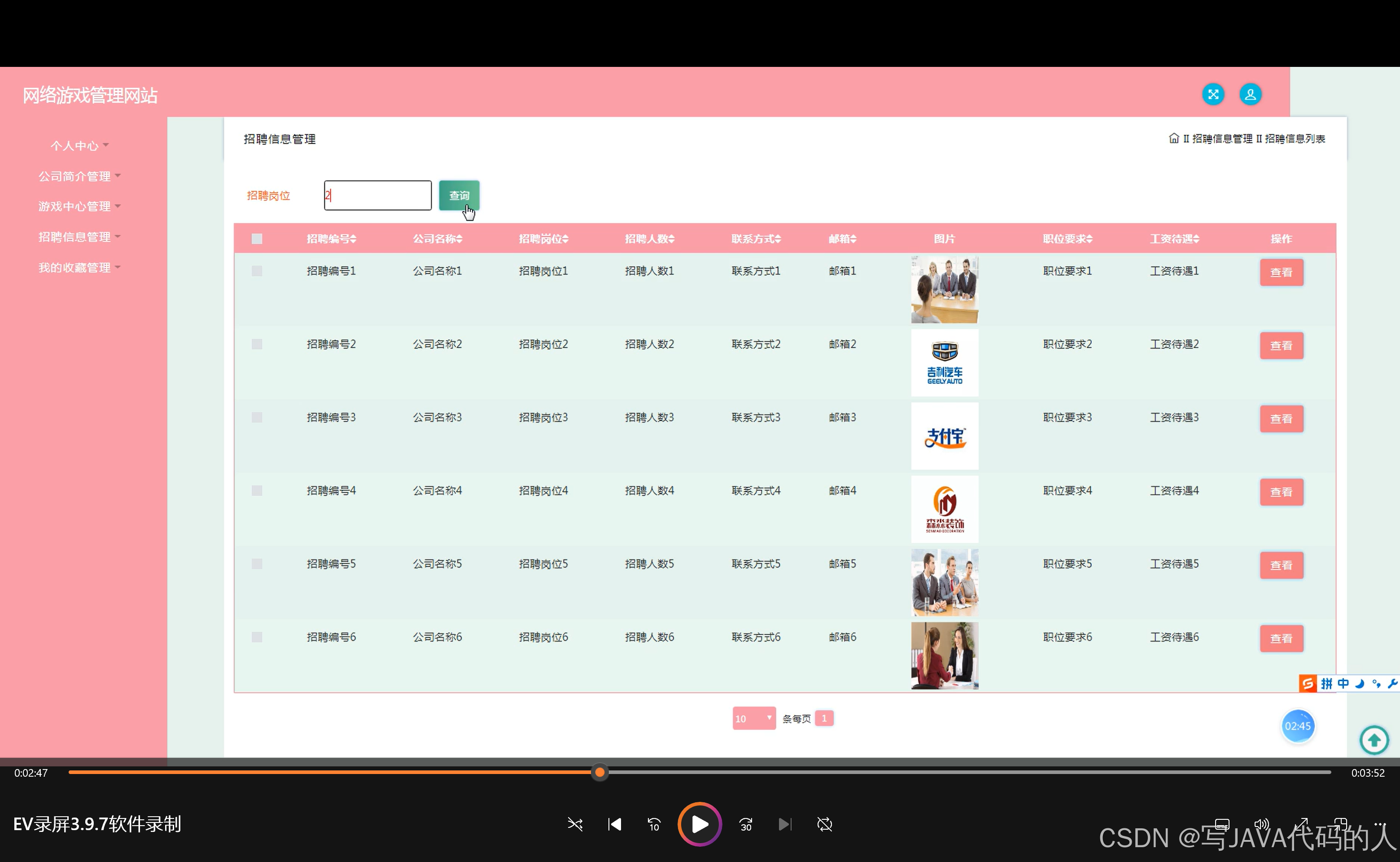This screenshot has height=862, width=1400.
Task: Click the green 查询 search button
Action: pos(459,196)
